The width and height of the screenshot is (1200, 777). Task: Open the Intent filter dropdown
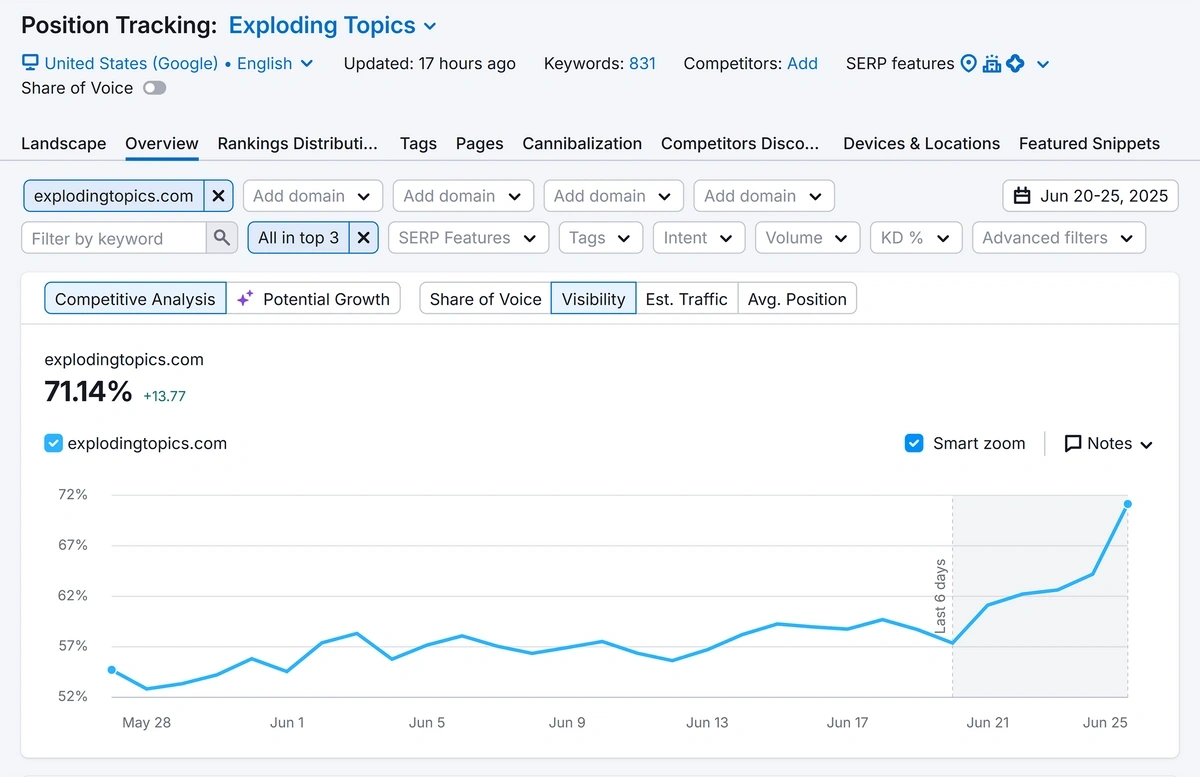(699, 238)
